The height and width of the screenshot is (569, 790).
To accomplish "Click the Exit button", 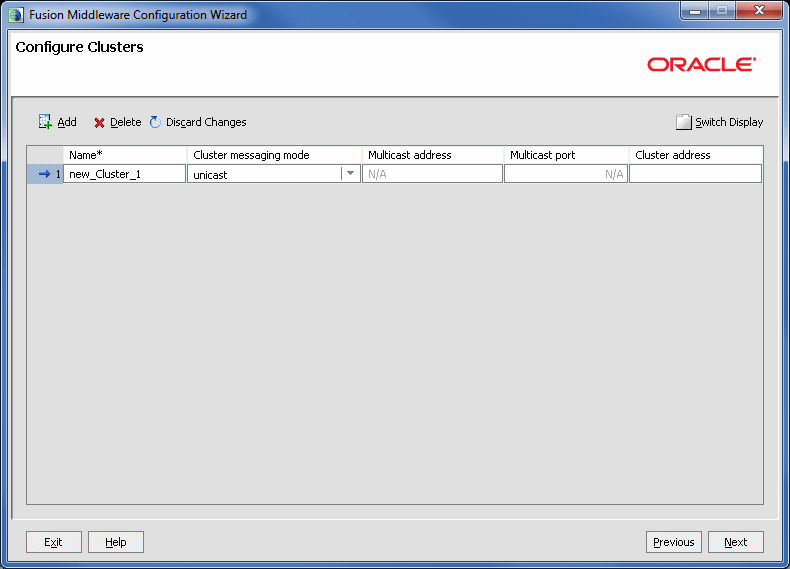I will pos(54,542).
